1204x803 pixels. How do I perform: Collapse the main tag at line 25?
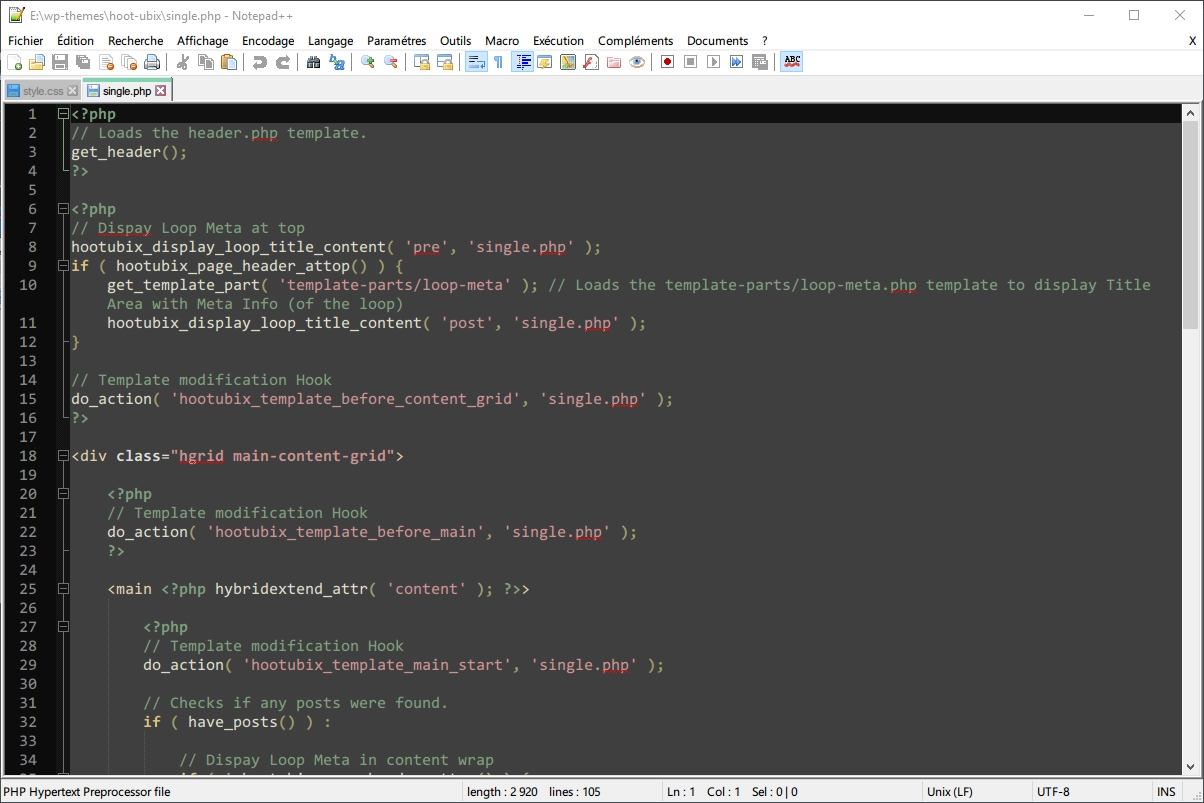[63, 589]
